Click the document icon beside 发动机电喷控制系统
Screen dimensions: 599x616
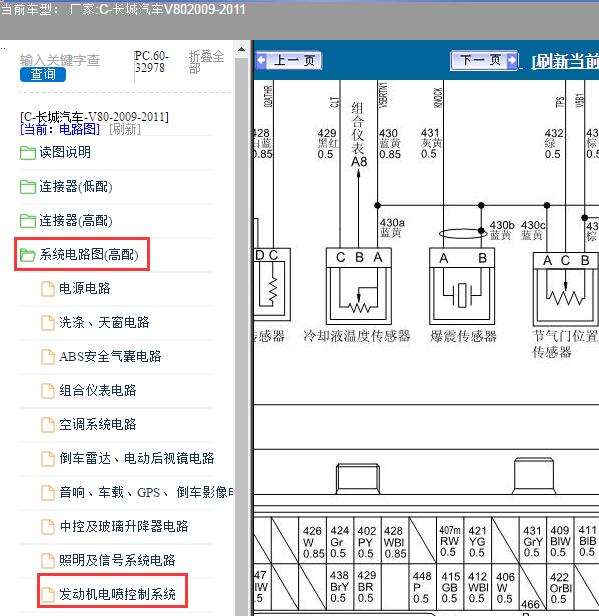click(48, 595)
